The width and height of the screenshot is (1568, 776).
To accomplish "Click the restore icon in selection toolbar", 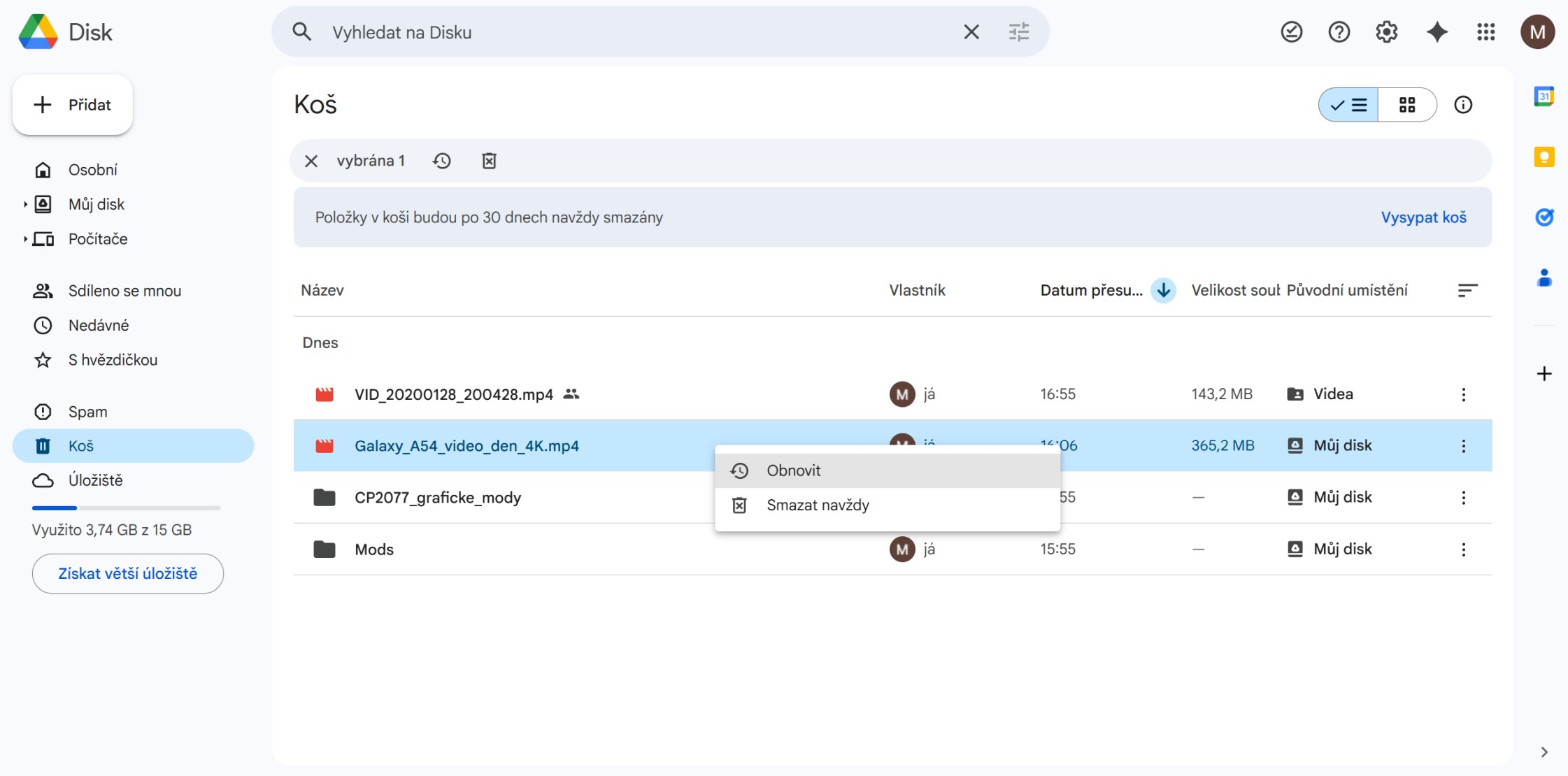I will 441,161.
